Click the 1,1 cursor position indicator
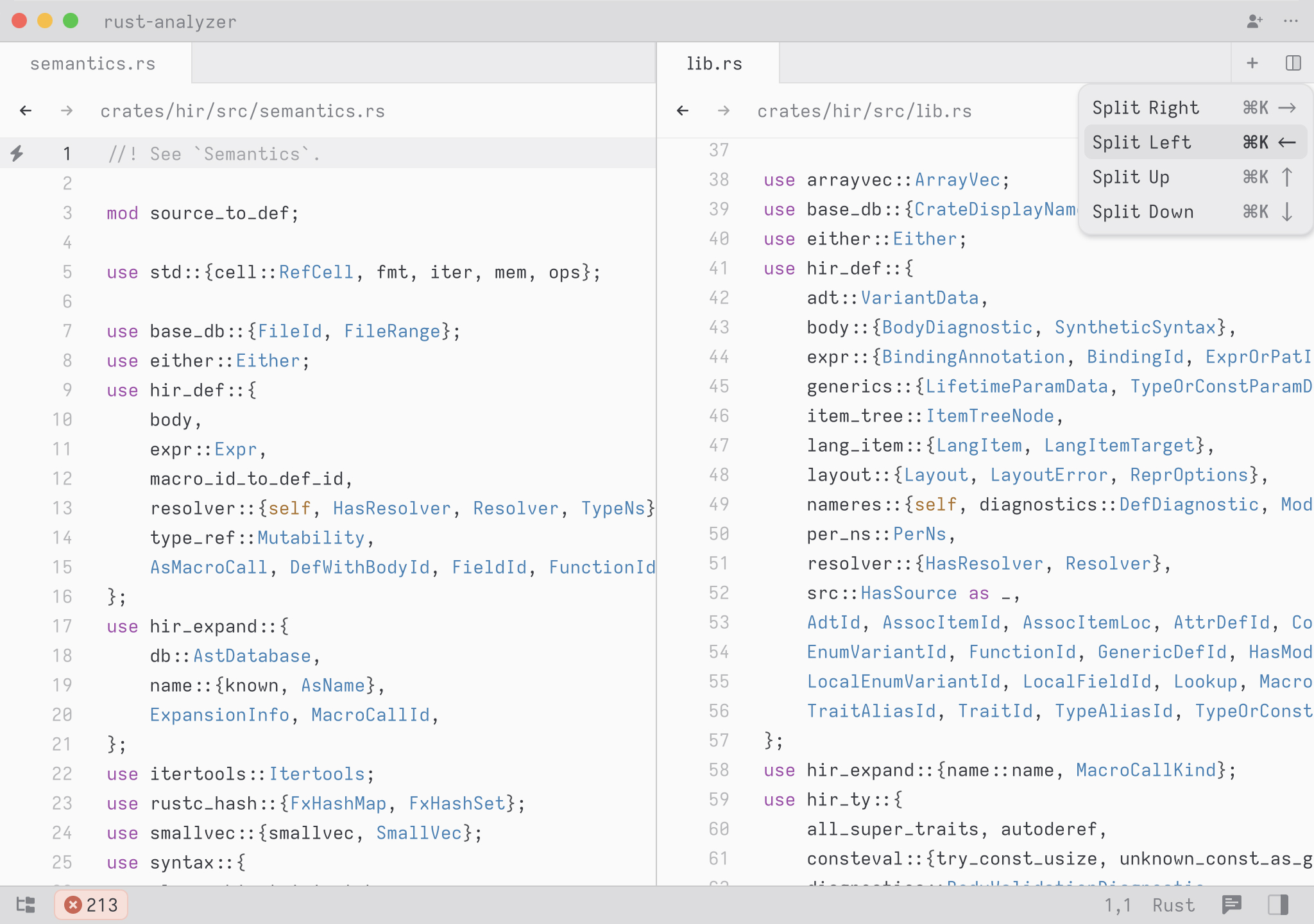This screenshot has height=924, width=1314. click(x=1117, y=905)
